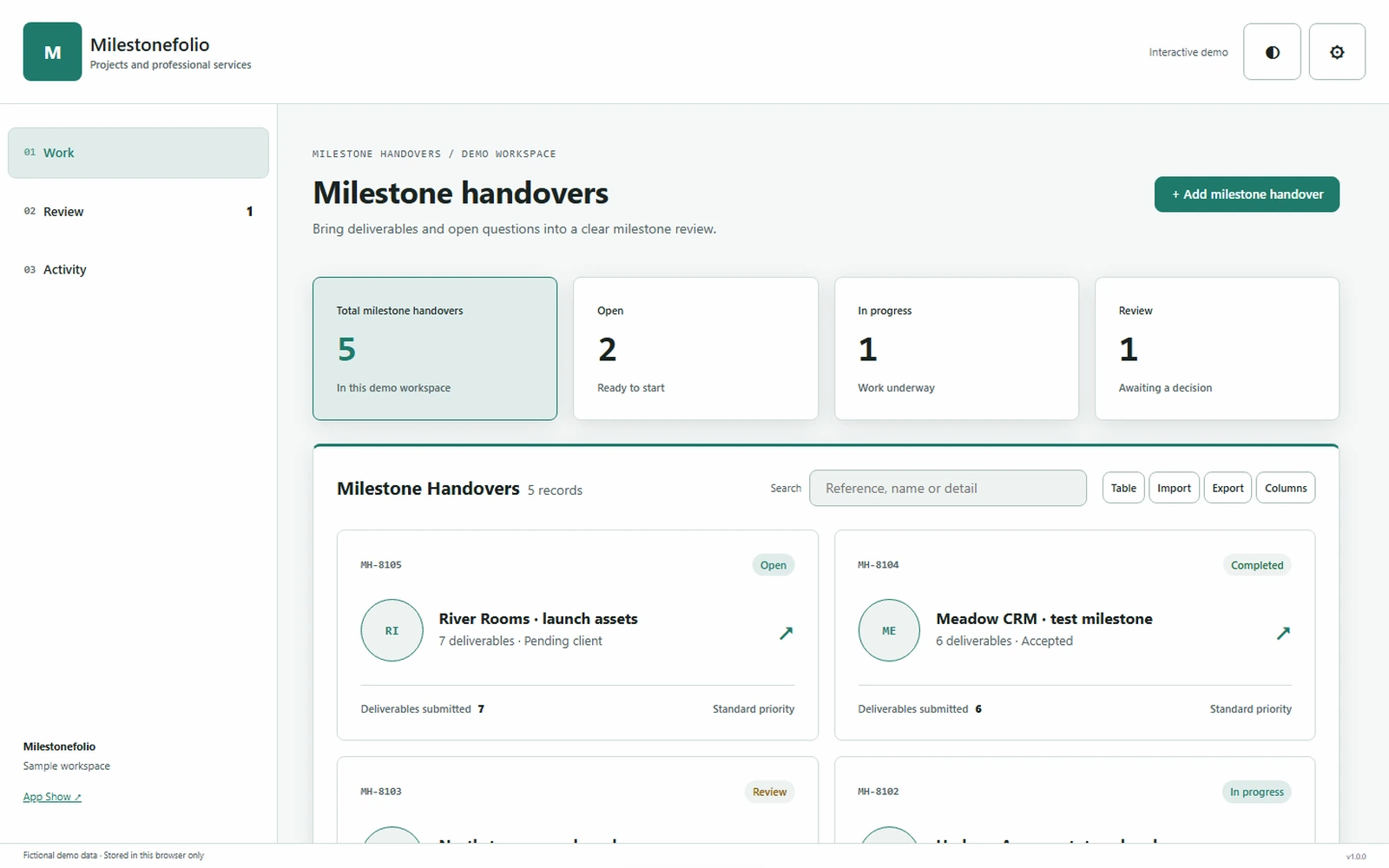Open Meadow CRM record via arrow icon
This screenshot has width=1389, height=868.
pos(1283,633)
